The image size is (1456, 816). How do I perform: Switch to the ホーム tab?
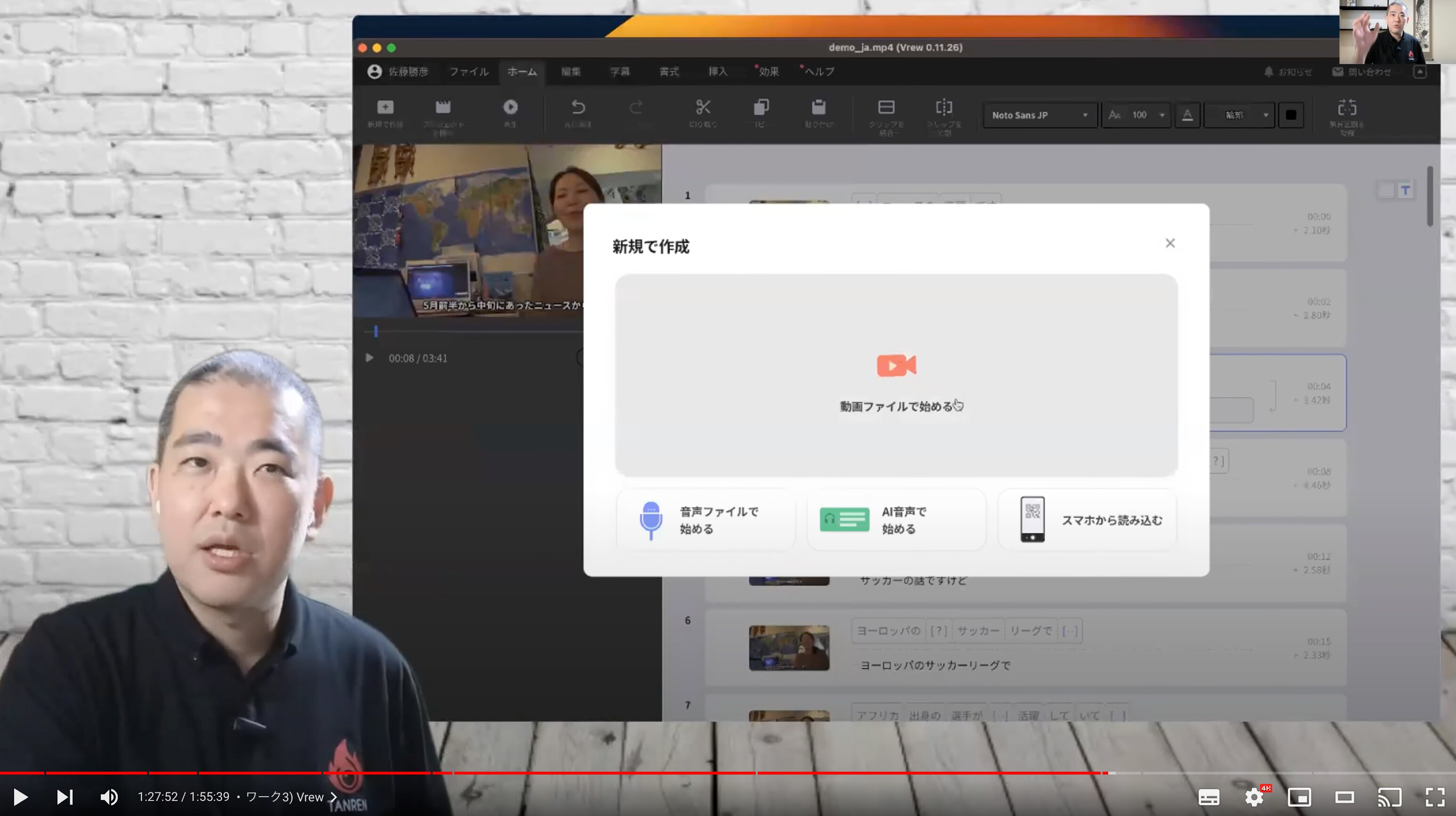(522, 72)
